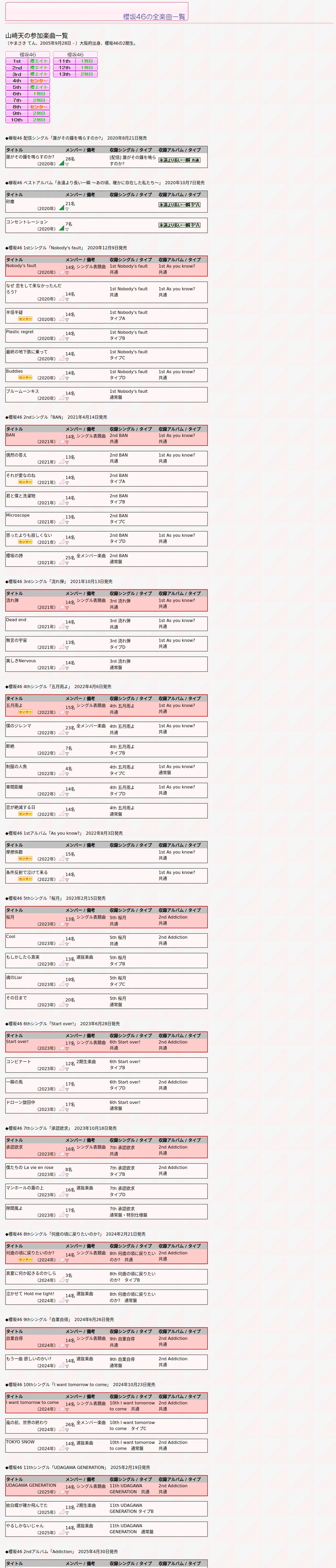Image resolution: width=336 pixels, height=1568 pixels.
Task: Click the song title 美しきNervous
Action: pos(21,661)
